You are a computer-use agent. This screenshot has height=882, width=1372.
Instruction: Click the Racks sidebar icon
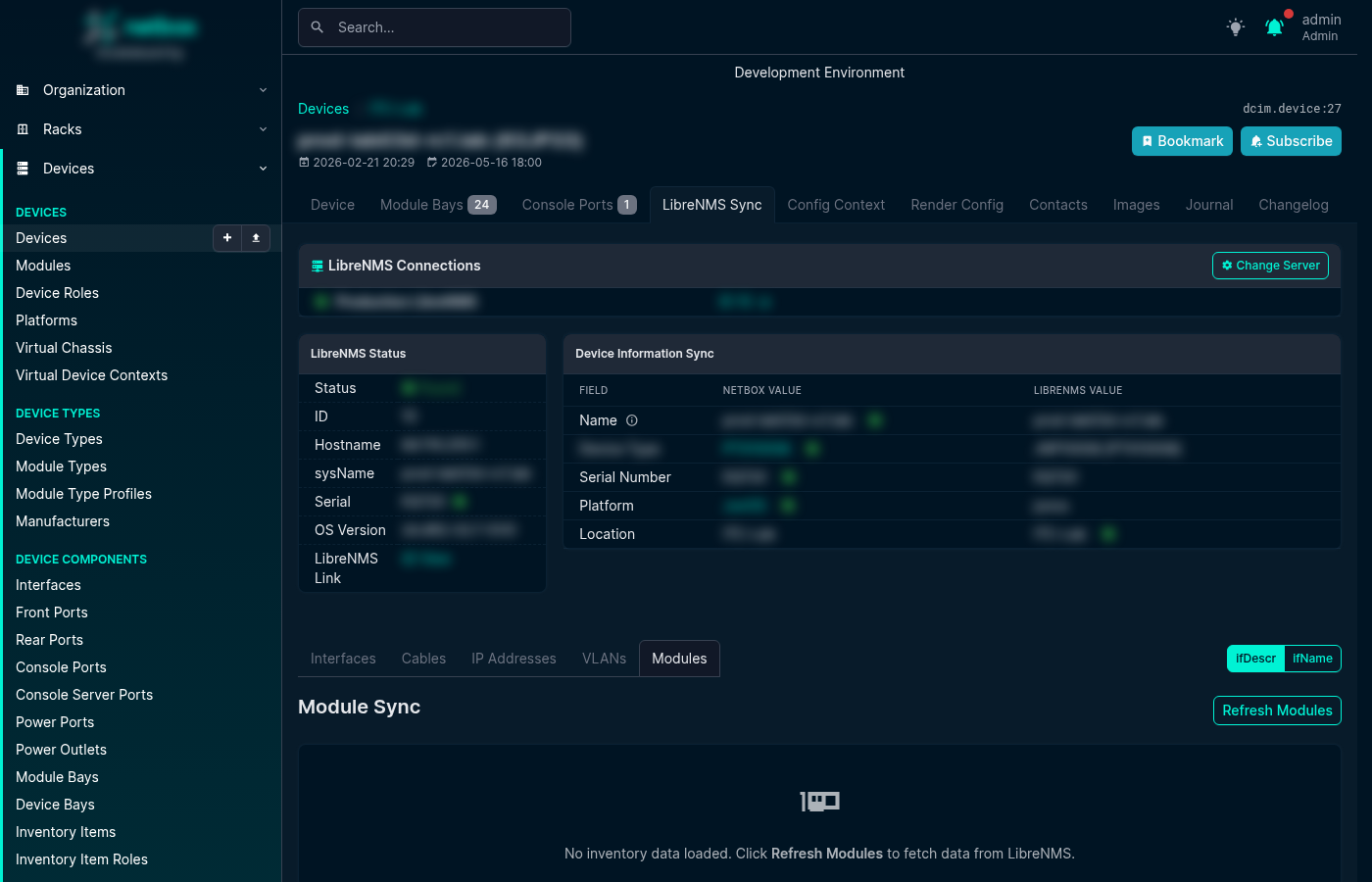(23, 129)
